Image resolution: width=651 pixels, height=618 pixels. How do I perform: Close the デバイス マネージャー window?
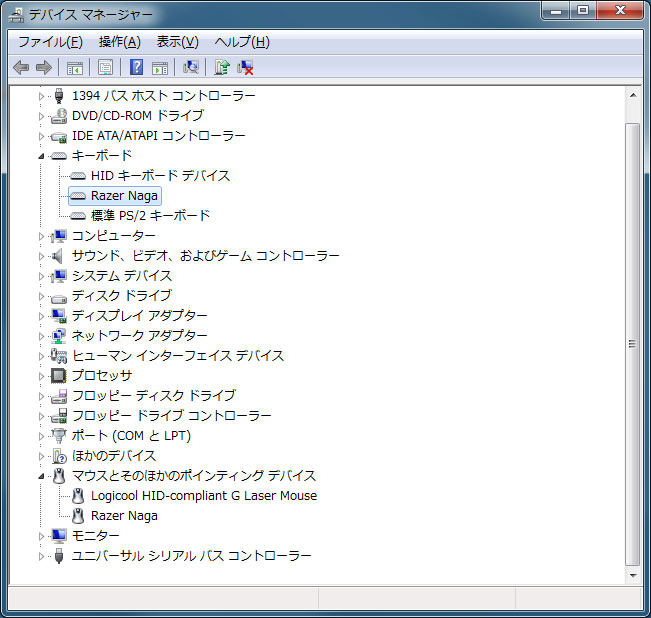coord(620,10)
